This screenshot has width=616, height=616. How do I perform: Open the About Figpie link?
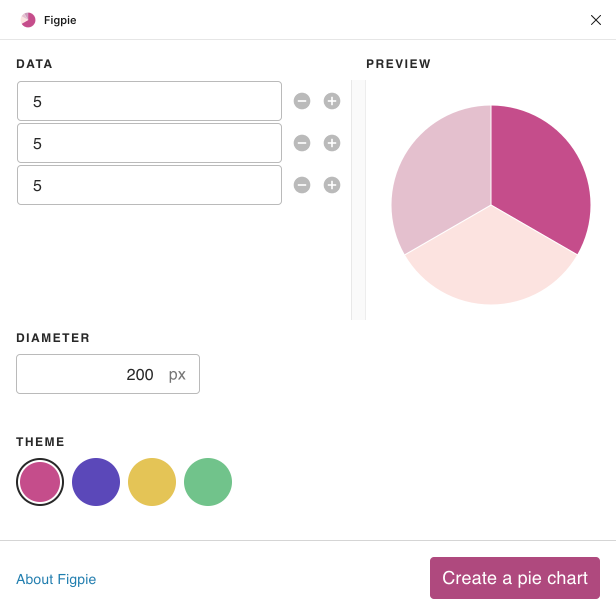56,579
